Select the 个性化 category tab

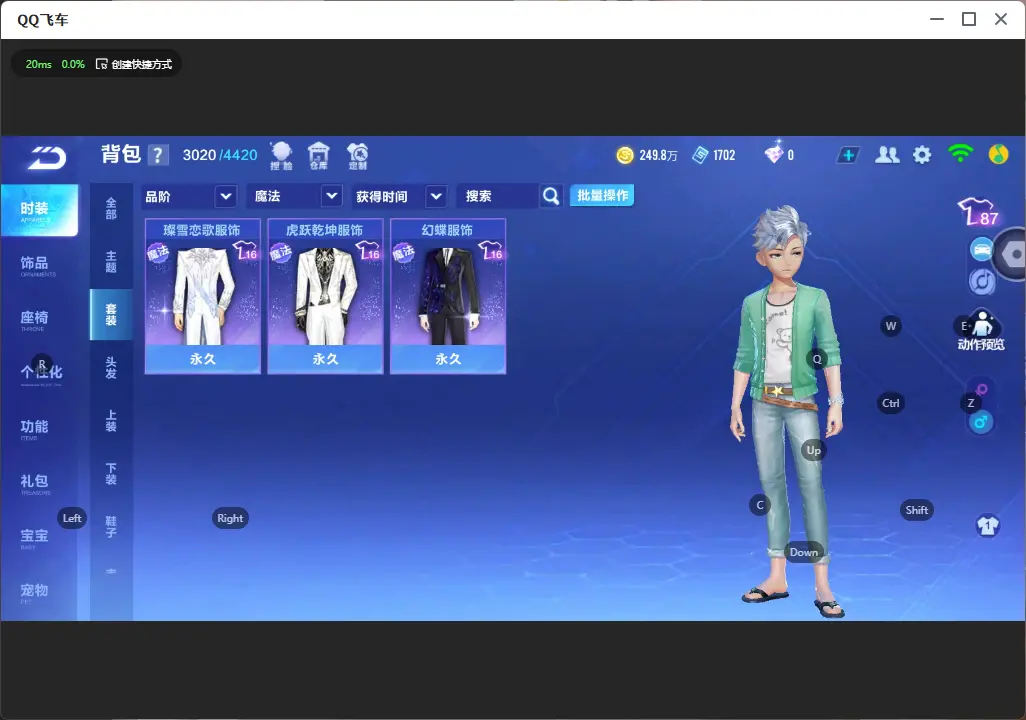click(39, 374)
